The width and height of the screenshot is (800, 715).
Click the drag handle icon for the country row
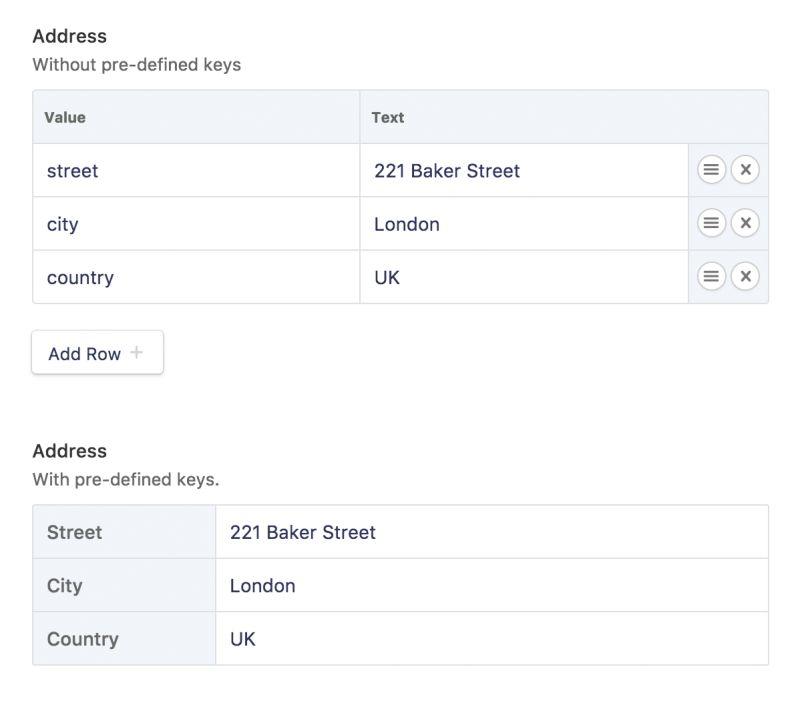click(x=711, y=276)
